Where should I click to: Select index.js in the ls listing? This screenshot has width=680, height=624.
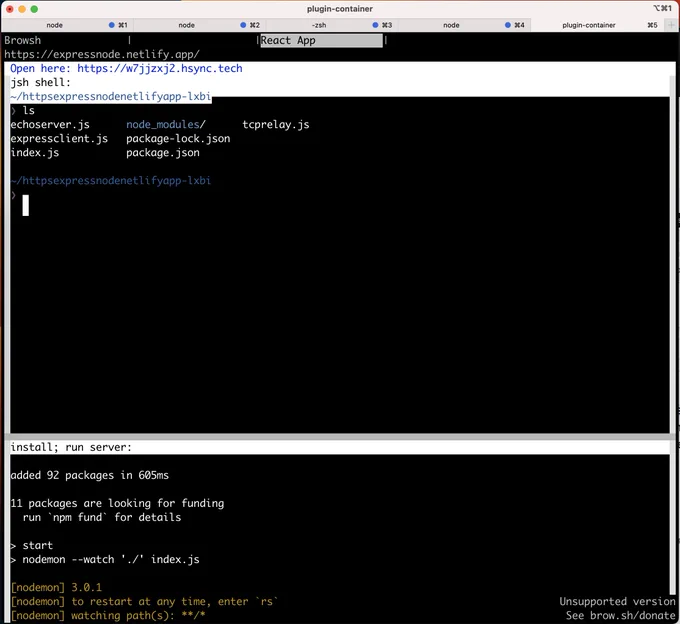tap(35, 153)
